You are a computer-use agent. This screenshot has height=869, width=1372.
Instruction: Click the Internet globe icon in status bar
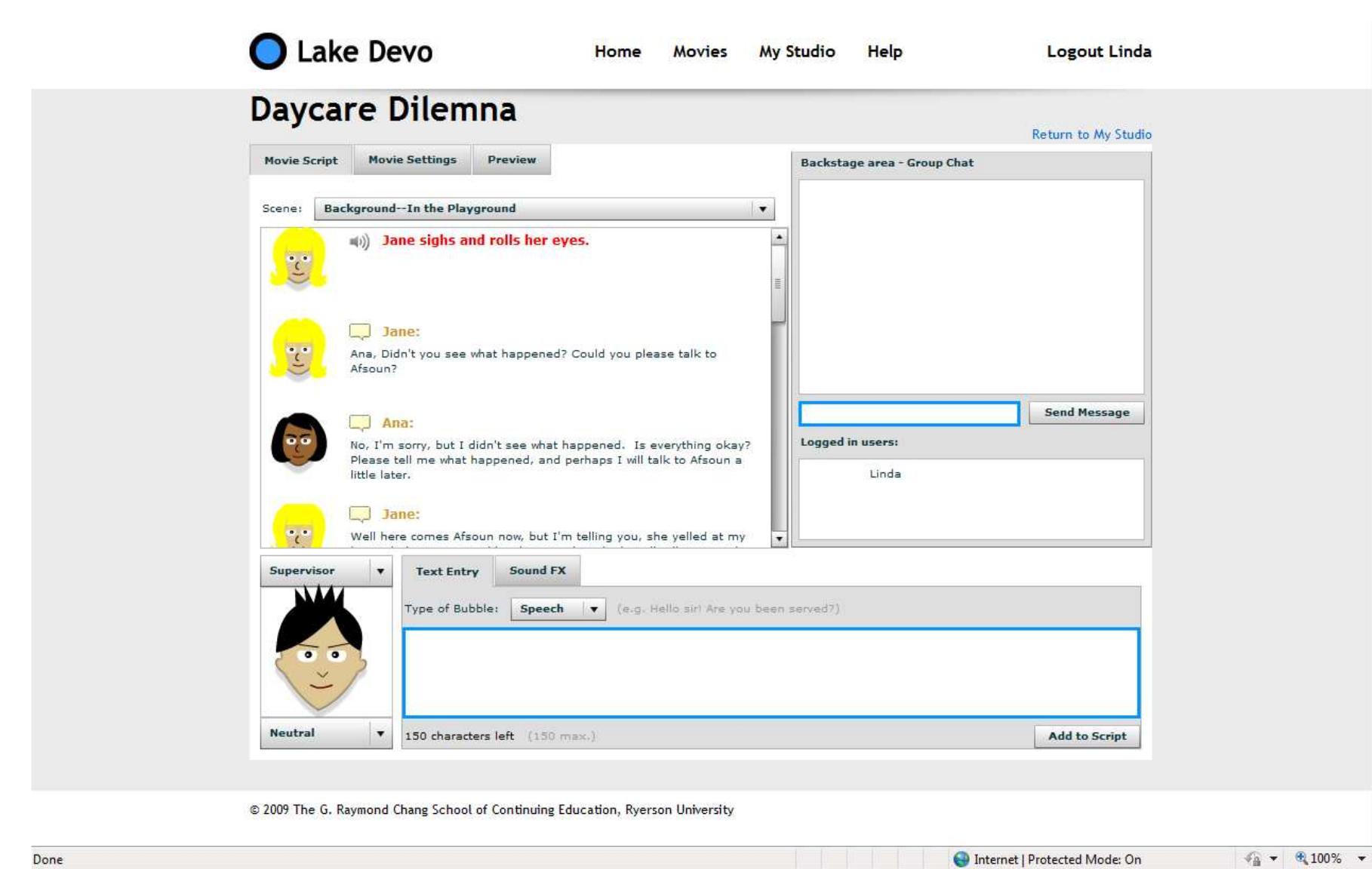[x=961, y=859]
